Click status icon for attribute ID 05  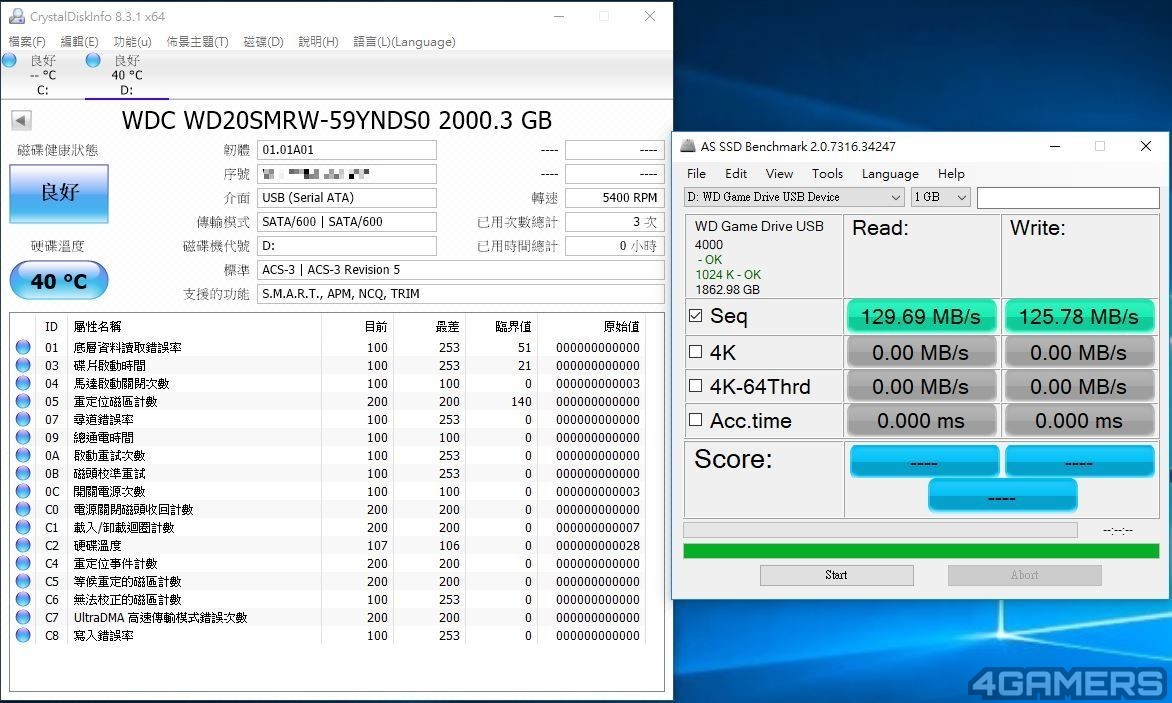pos(23,401)
